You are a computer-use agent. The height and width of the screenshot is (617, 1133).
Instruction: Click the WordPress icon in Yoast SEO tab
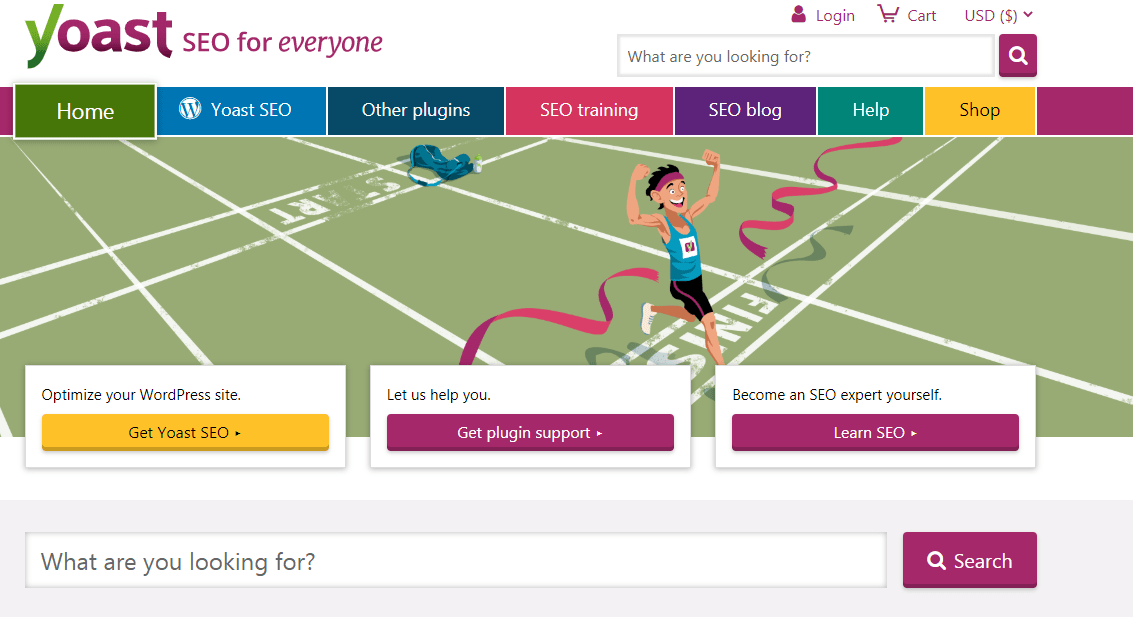click(x=190, y=108)
